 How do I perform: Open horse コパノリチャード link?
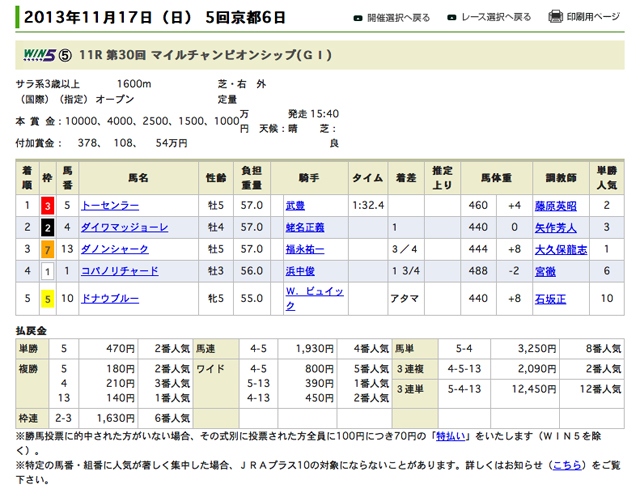pyautogui.click(x=120, y=271)
